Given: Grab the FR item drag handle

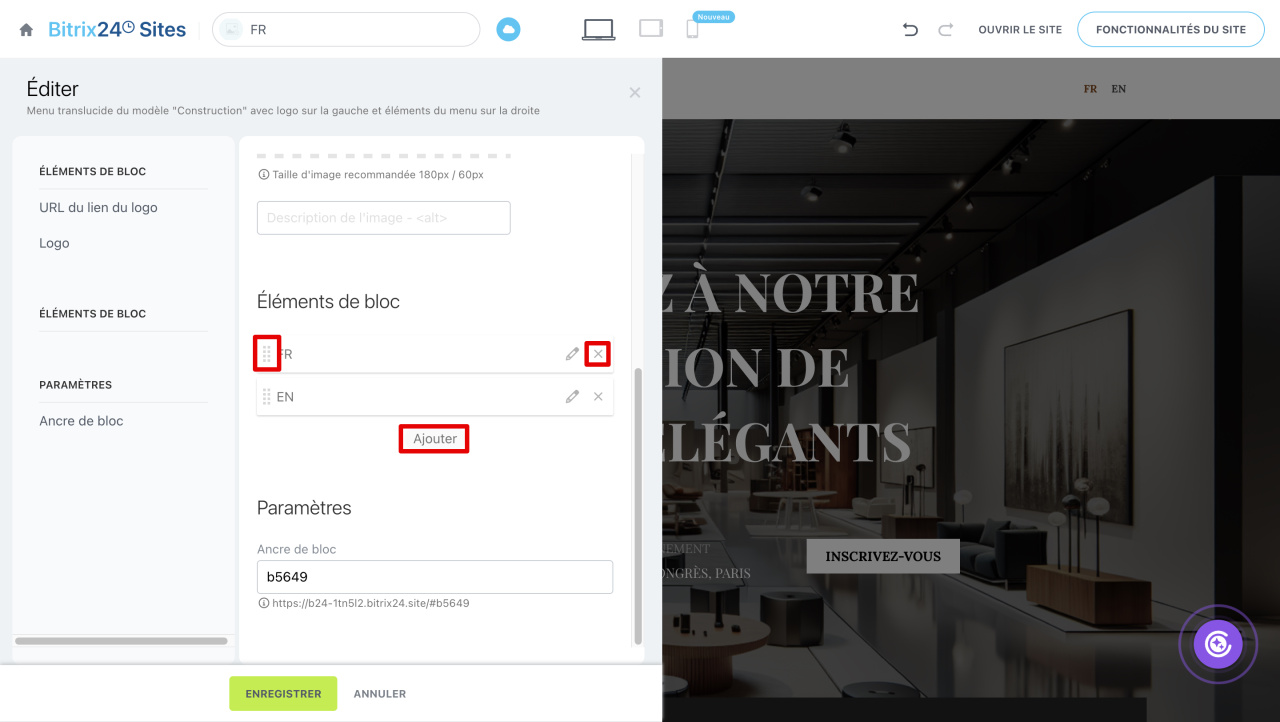Looking at the screenshot, I should [267, 354].
